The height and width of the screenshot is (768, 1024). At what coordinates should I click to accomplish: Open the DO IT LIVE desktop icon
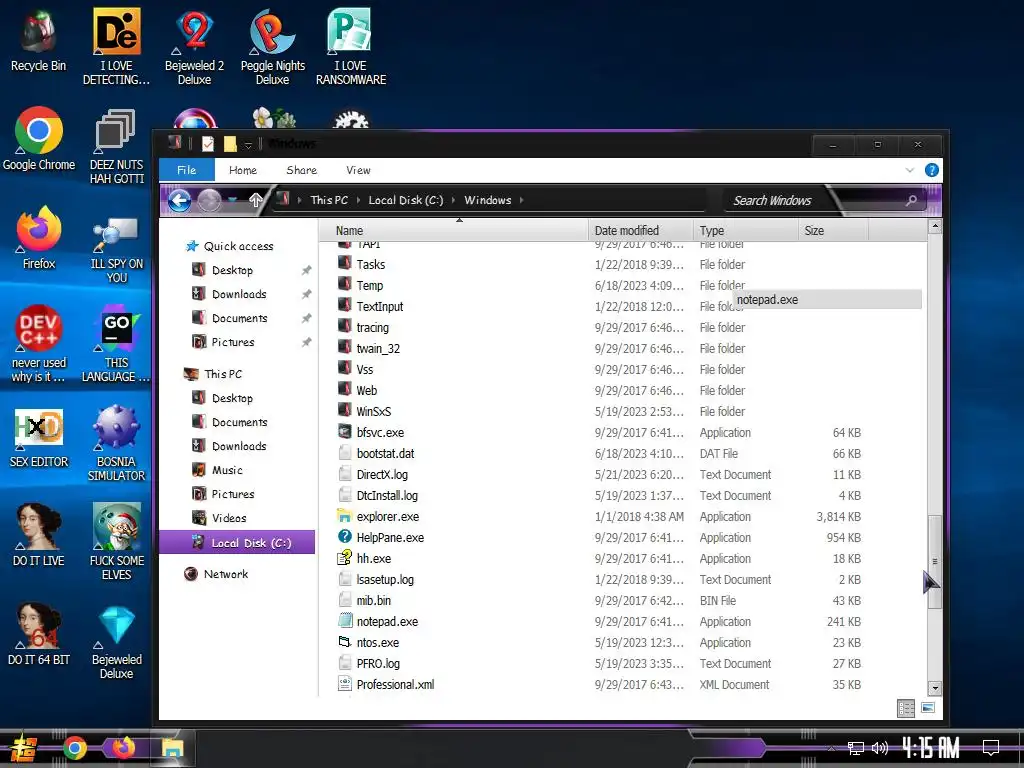coord(39,534)
